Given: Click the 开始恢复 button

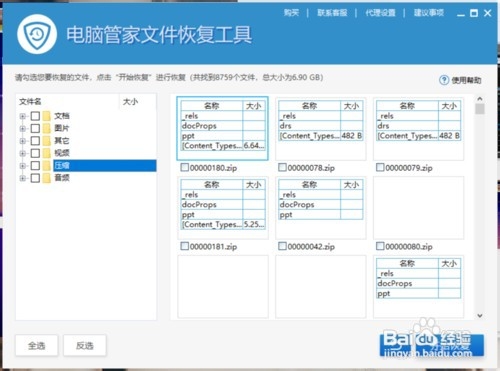Looking at the screenshot, I should [x=432, y=345].
